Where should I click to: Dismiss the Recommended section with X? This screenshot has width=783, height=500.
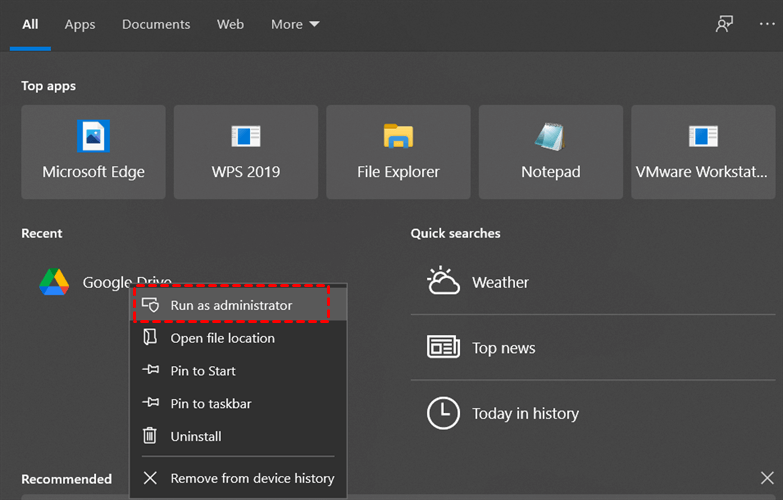click(767, 479)
